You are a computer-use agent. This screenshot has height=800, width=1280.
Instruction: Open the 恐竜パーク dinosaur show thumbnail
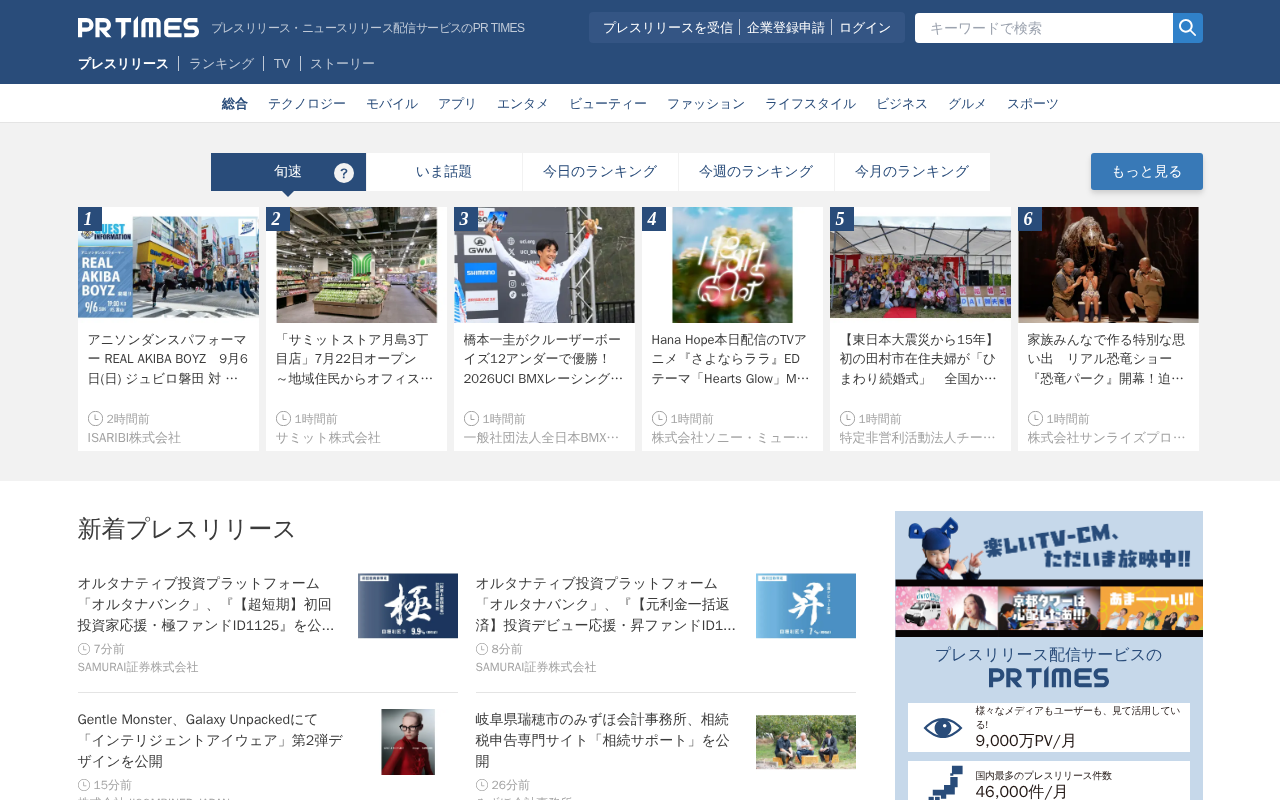1108,265
